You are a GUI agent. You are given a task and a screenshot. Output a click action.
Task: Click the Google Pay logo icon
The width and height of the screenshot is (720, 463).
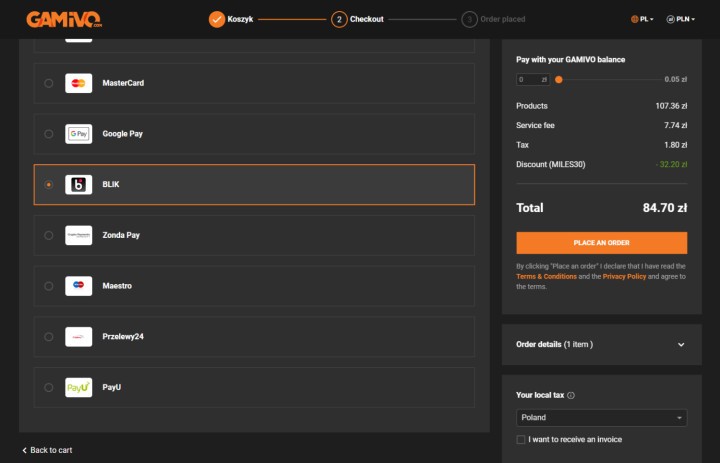pos(79,134)
